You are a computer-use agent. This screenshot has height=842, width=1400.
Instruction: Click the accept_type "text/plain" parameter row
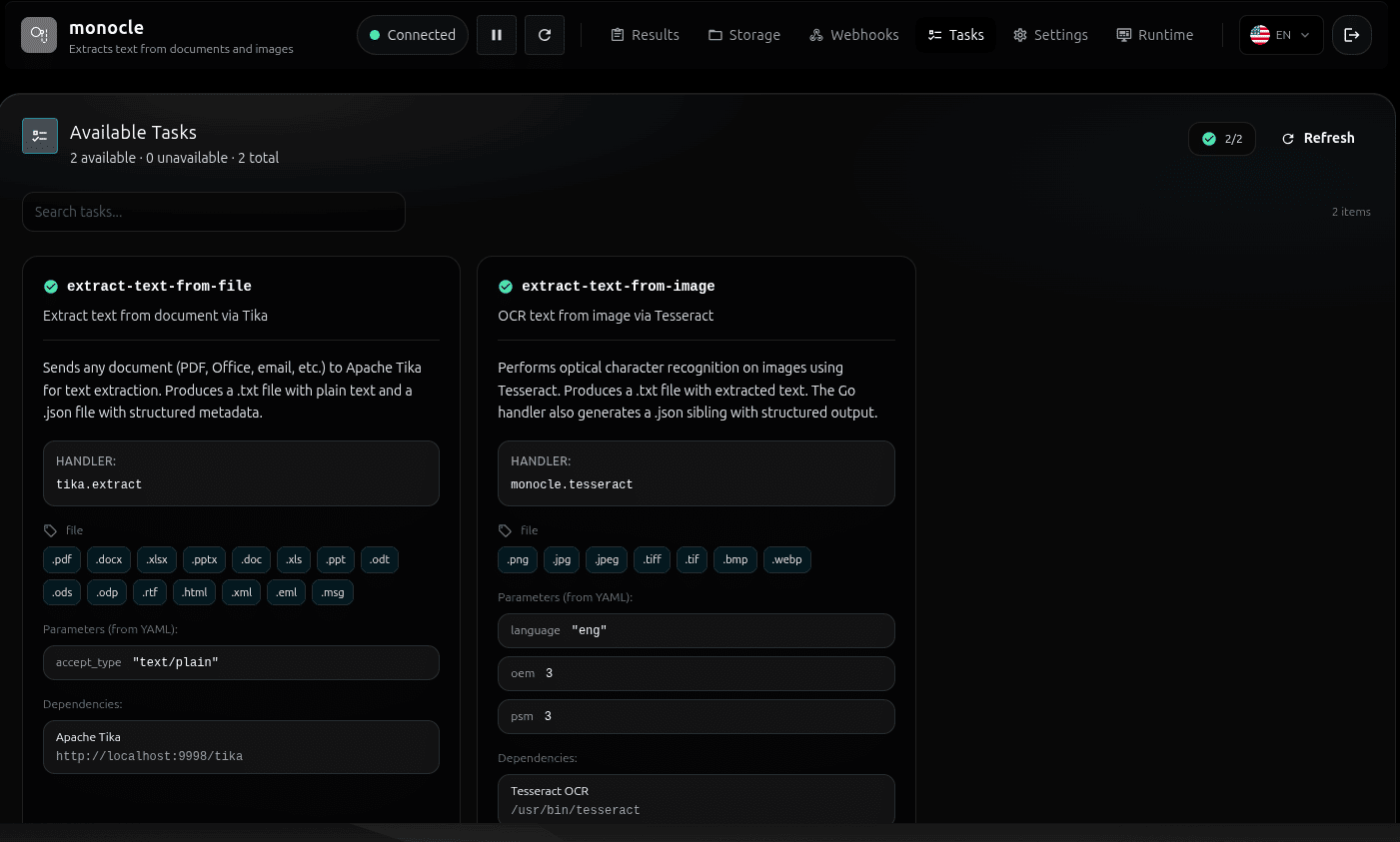[x=241, y=663]
